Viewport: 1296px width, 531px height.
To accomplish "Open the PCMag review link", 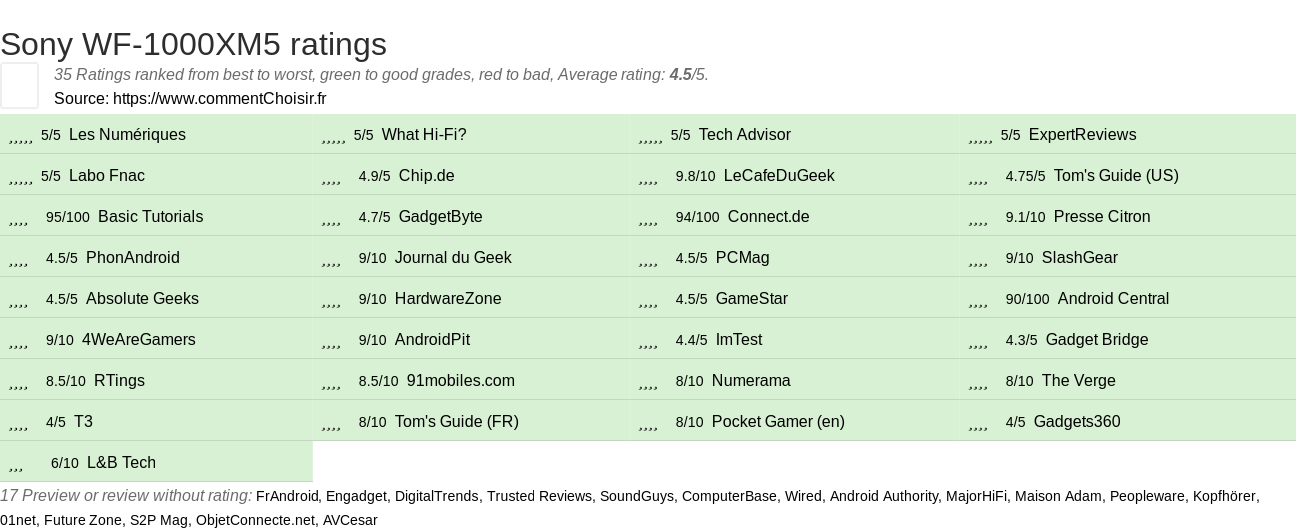I will pyautogui.click(x=742, y=258).
